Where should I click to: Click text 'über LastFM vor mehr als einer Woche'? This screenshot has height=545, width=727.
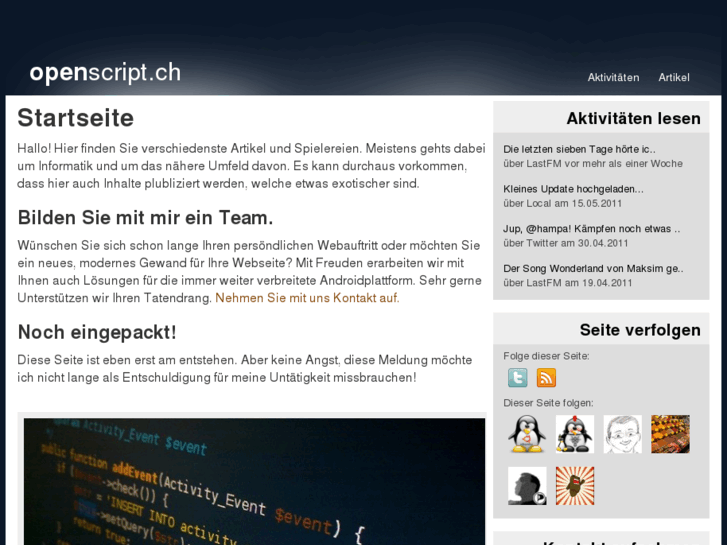(593, 164)
